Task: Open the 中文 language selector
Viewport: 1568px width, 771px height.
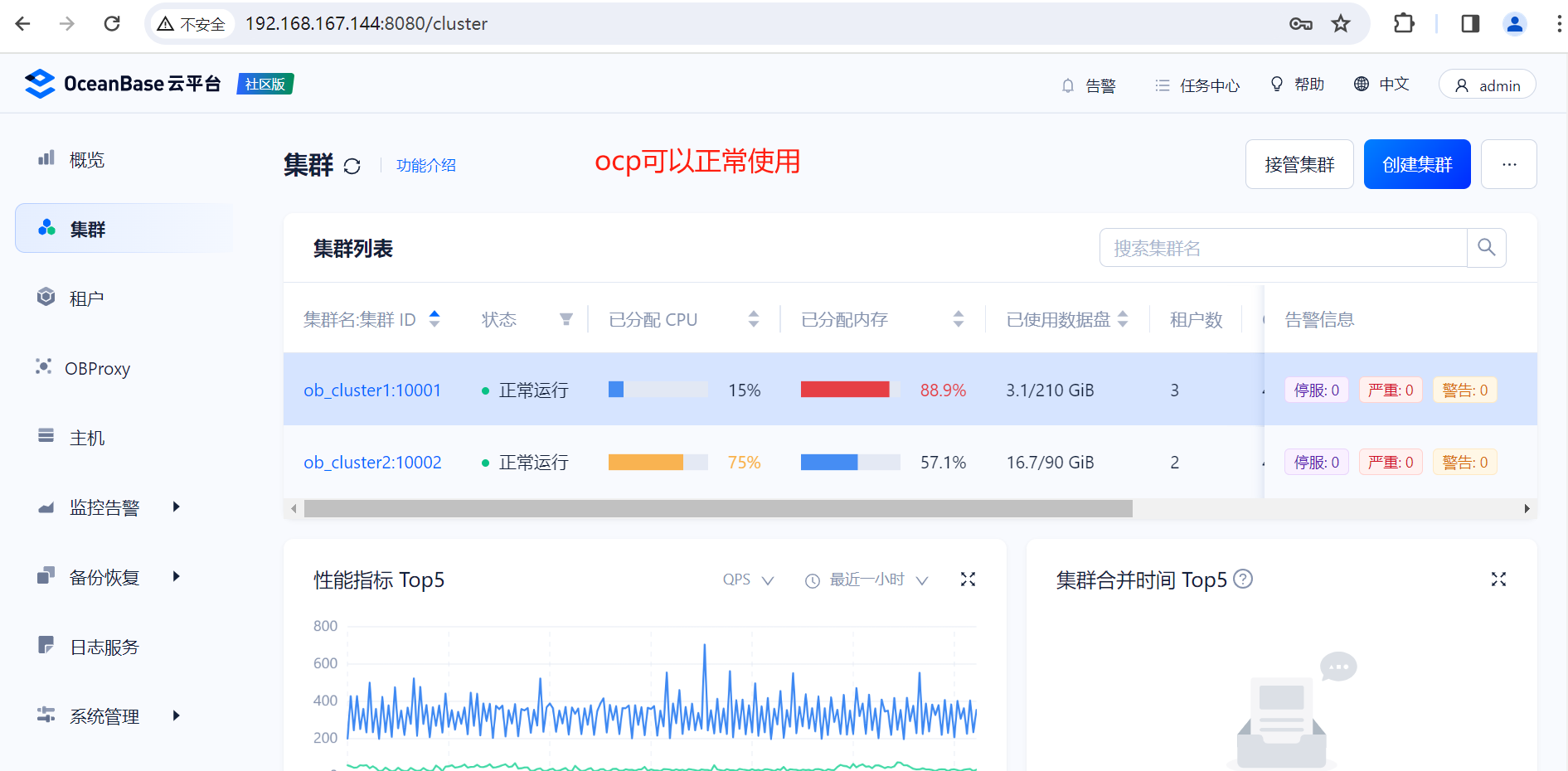Action: 1381,84
